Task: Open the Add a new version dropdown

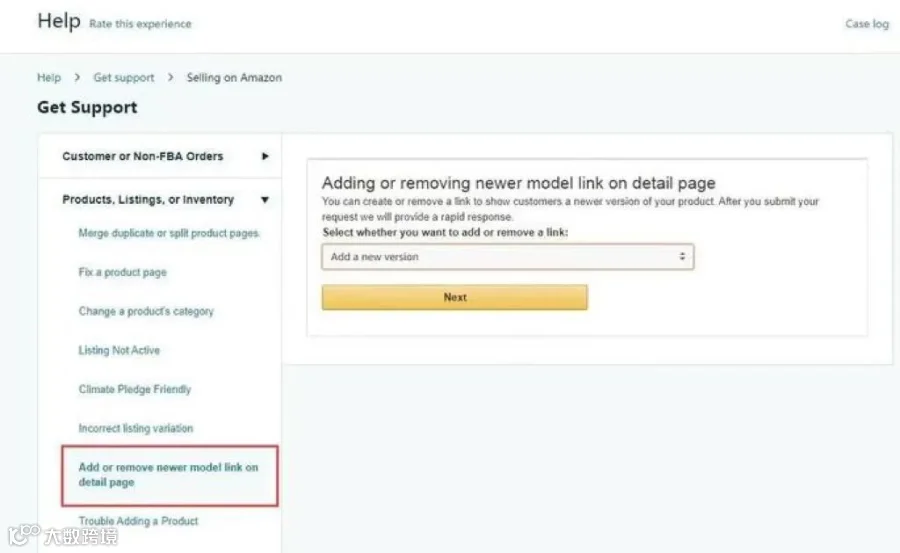Action: pos(508,257)
